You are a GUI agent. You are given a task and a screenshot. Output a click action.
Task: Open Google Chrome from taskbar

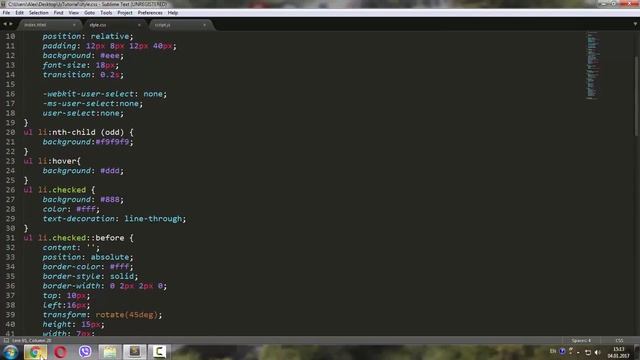pyautogui.click(x=35, y=352)
